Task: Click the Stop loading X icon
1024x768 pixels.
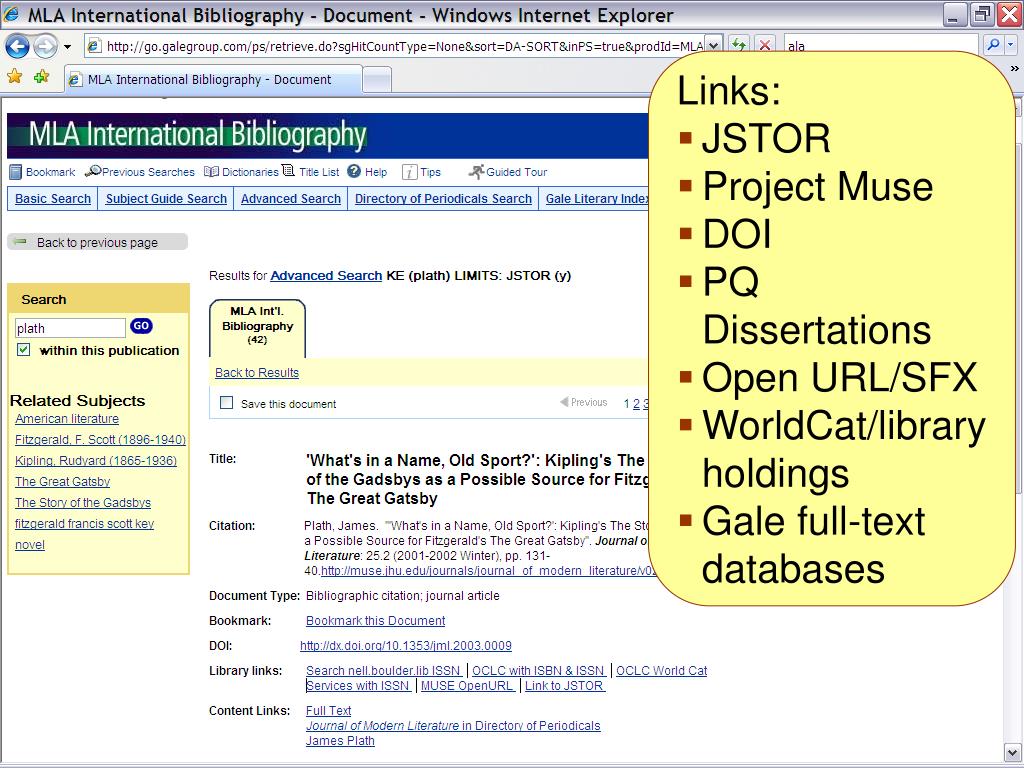Action: tap(765, 46)
